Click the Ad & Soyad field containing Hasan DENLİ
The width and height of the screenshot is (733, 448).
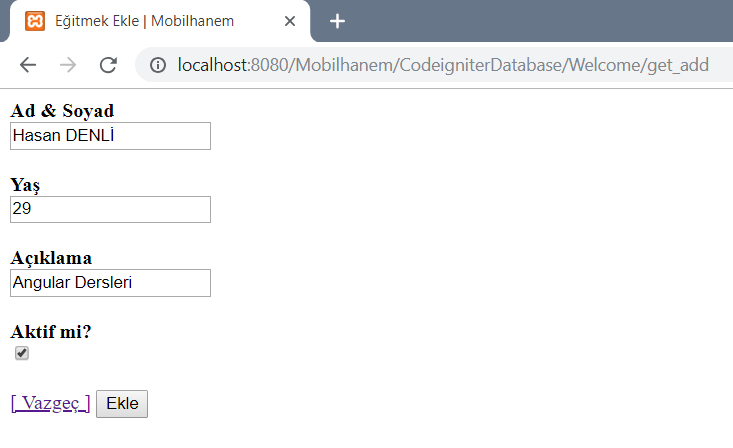click(110, 136)
